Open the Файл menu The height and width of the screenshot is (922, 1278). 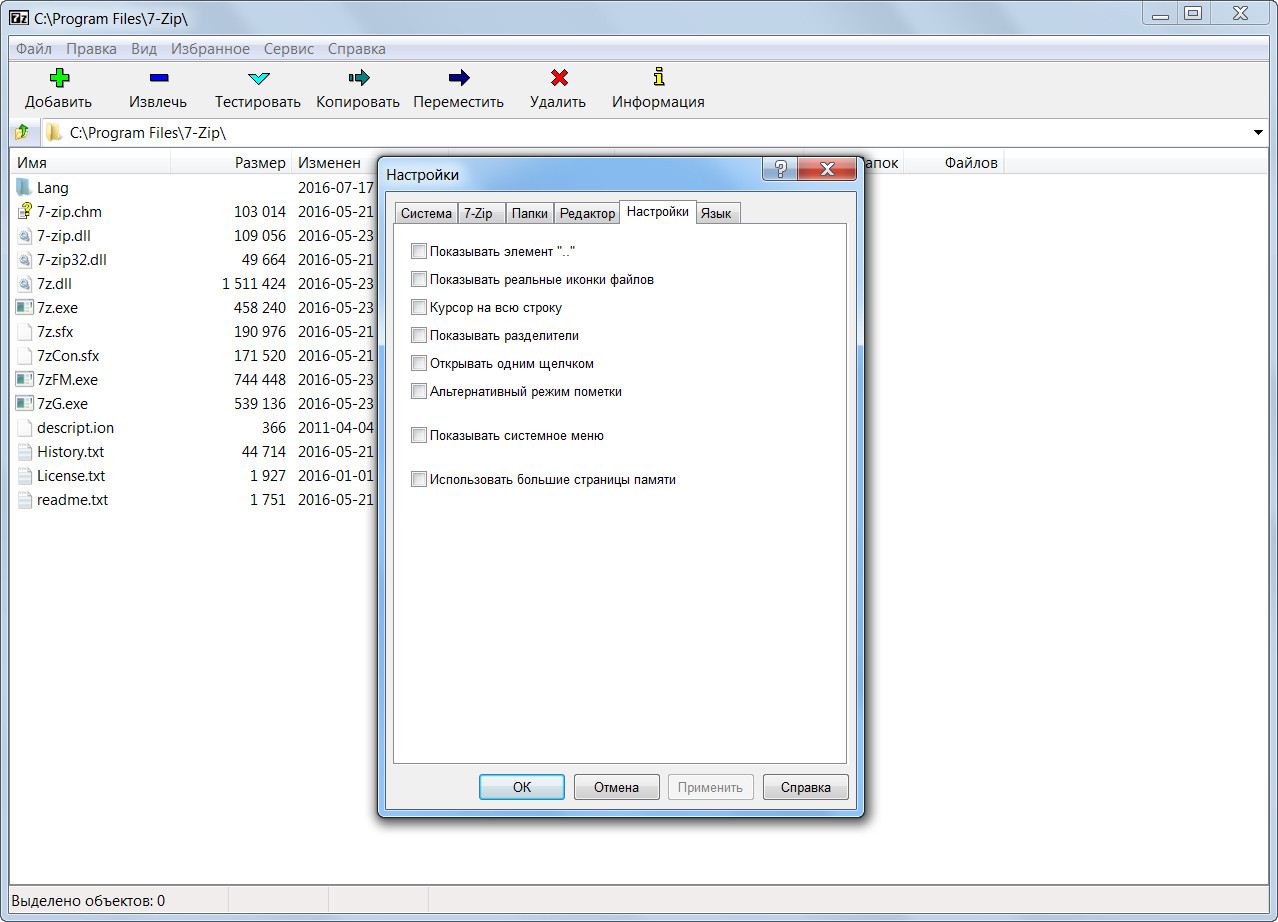(x=34, y=49)
